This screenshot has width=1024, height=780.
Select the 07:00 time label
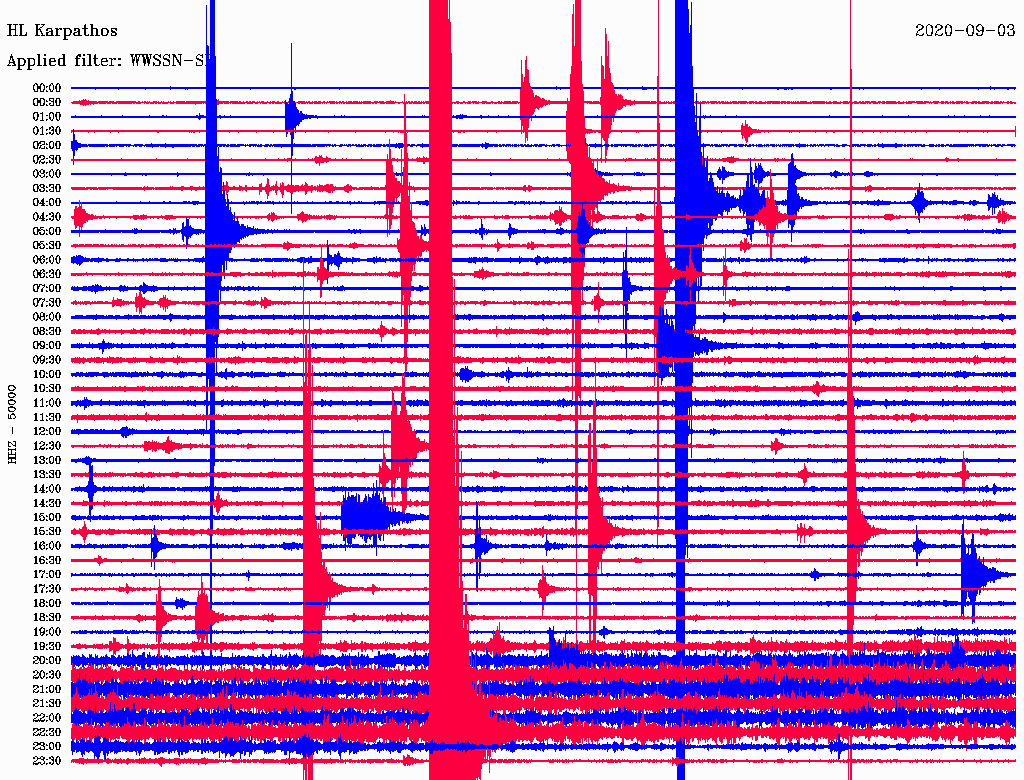pyautogui.click(x=47, y=289)
